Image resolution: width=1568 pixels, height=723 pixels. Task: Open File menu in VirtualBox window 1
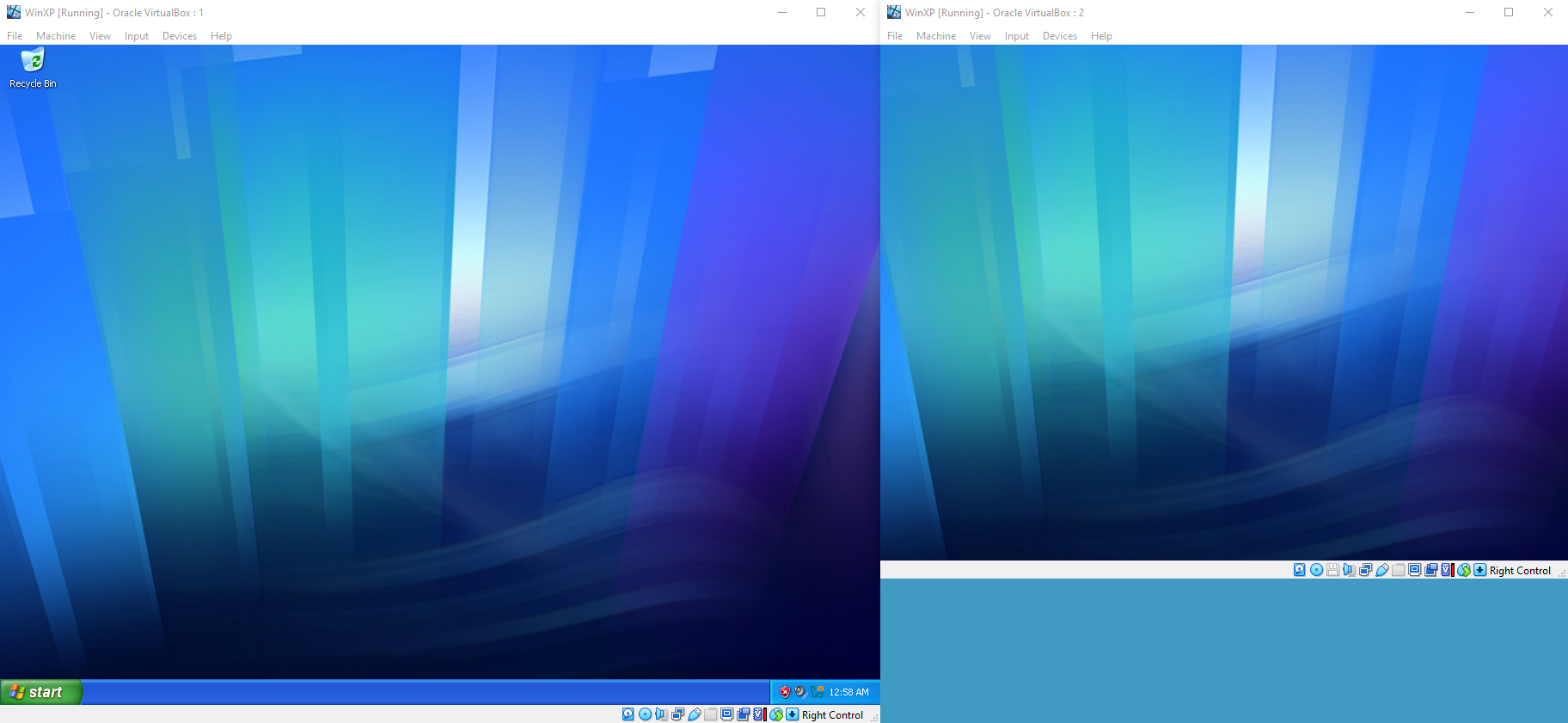[15, 36]
